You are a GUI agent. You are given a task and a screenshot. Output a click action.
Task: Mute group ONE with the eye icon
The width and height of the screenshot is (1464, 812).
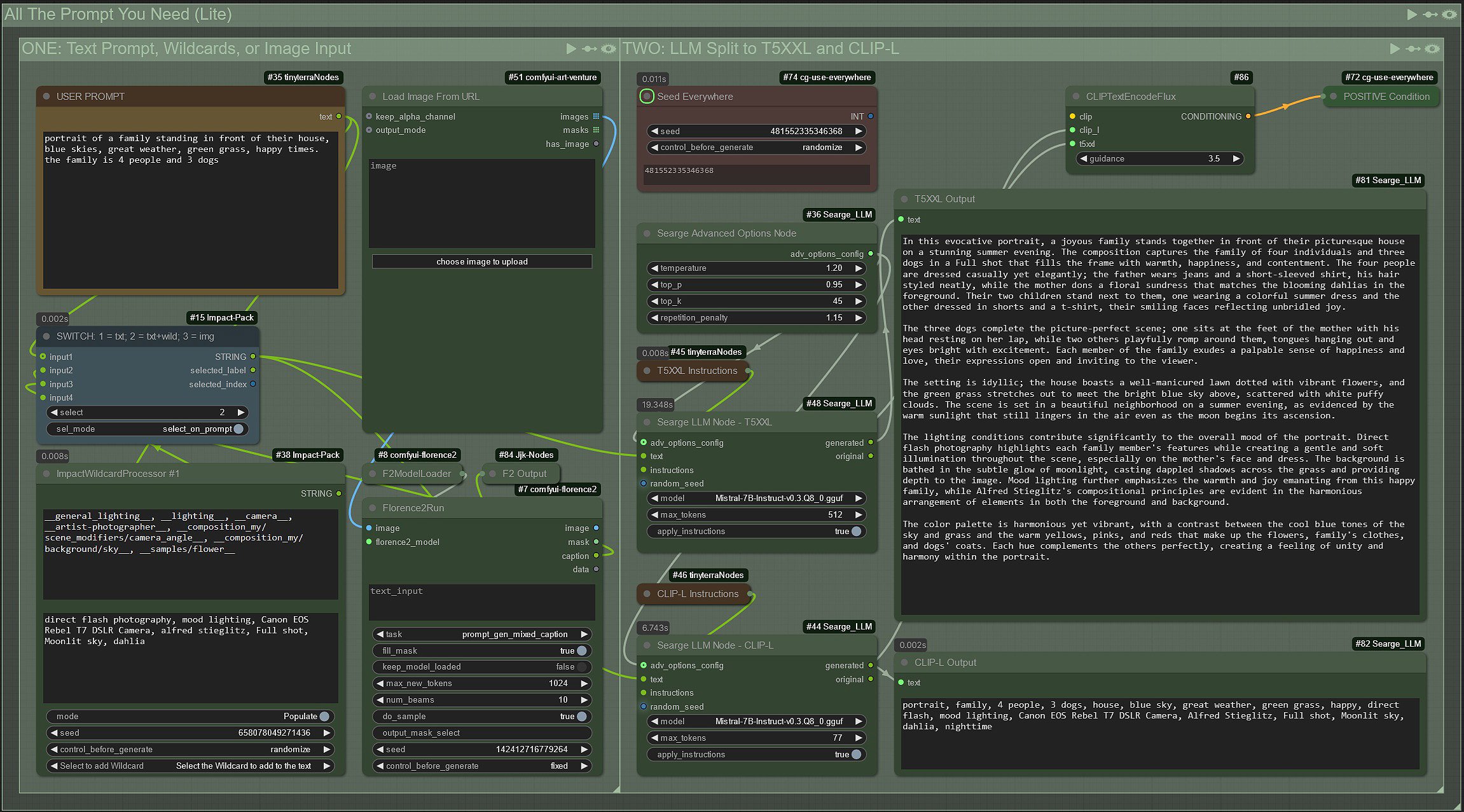(608, 49)
